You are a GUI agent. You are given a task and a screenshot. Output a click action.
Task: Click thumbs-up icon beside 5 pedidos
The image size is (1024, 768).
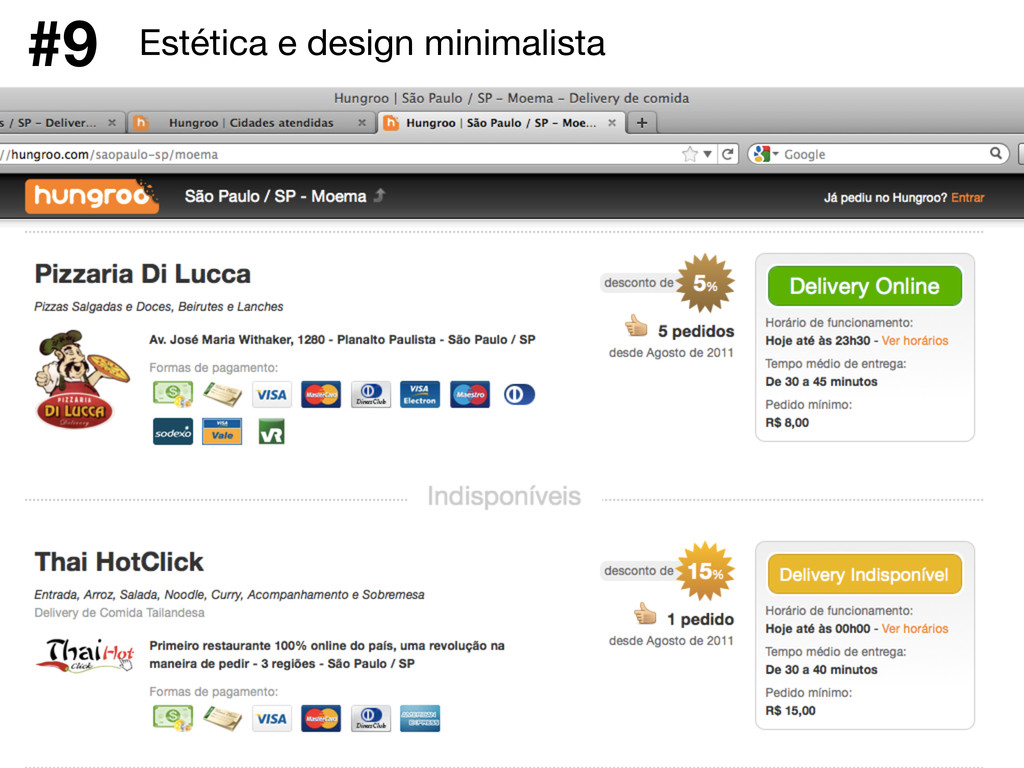click(635, 325)
